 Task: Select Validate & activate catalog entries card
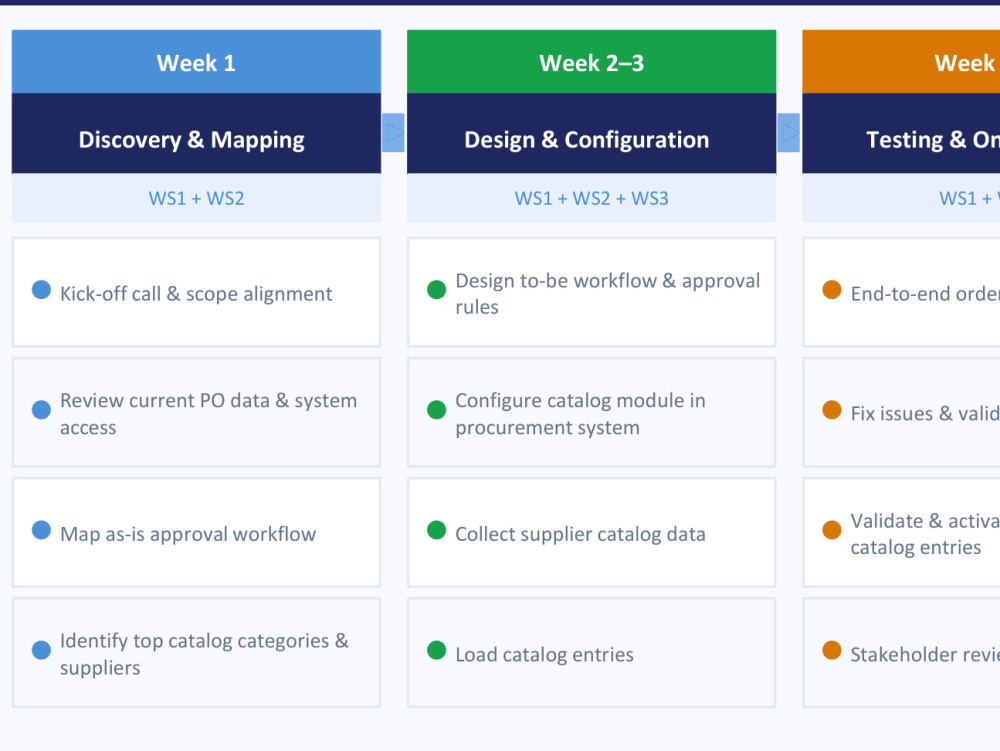tap(902, 532)
